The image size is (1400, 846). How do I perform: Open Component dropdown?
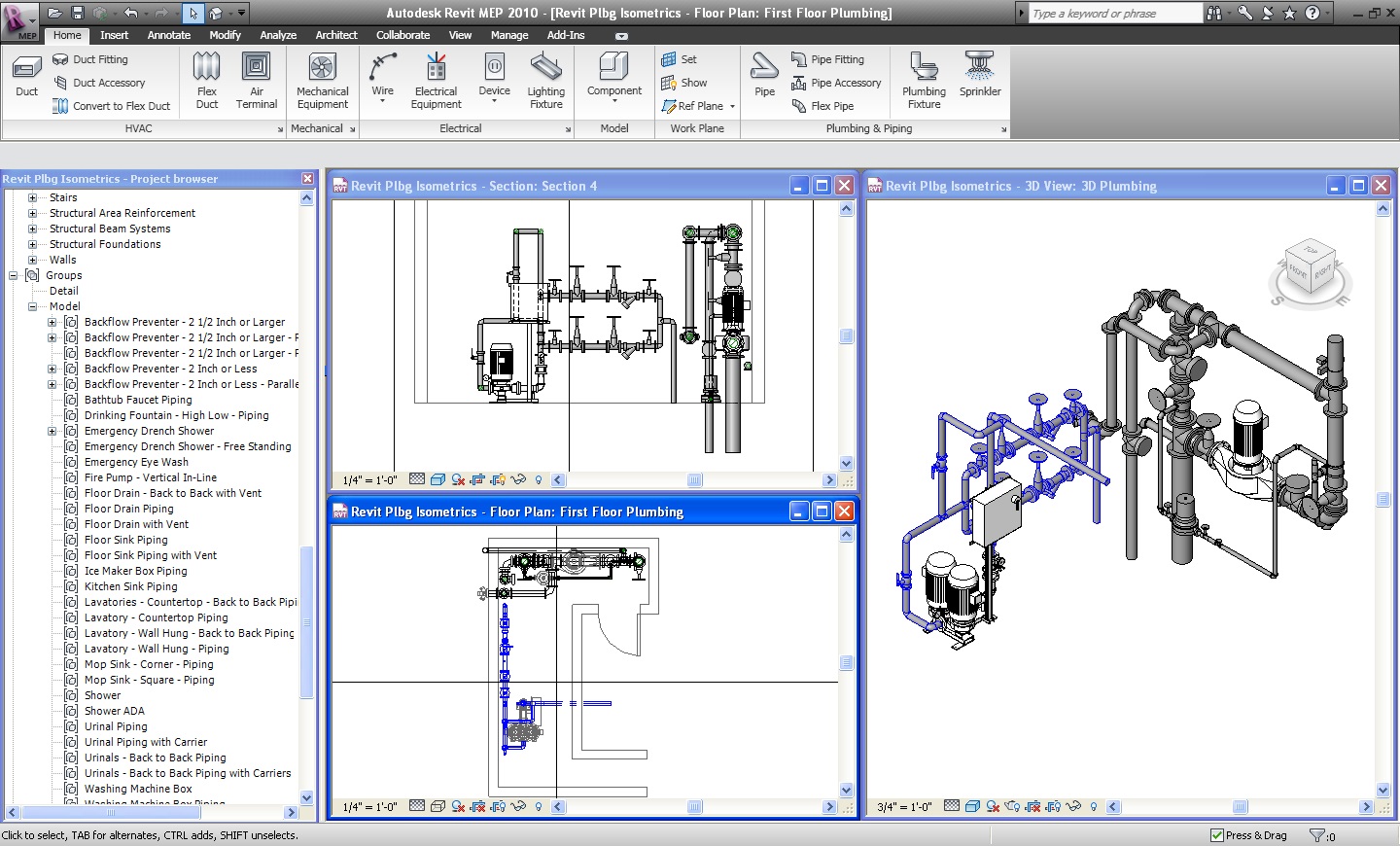(x=614, y=100)
